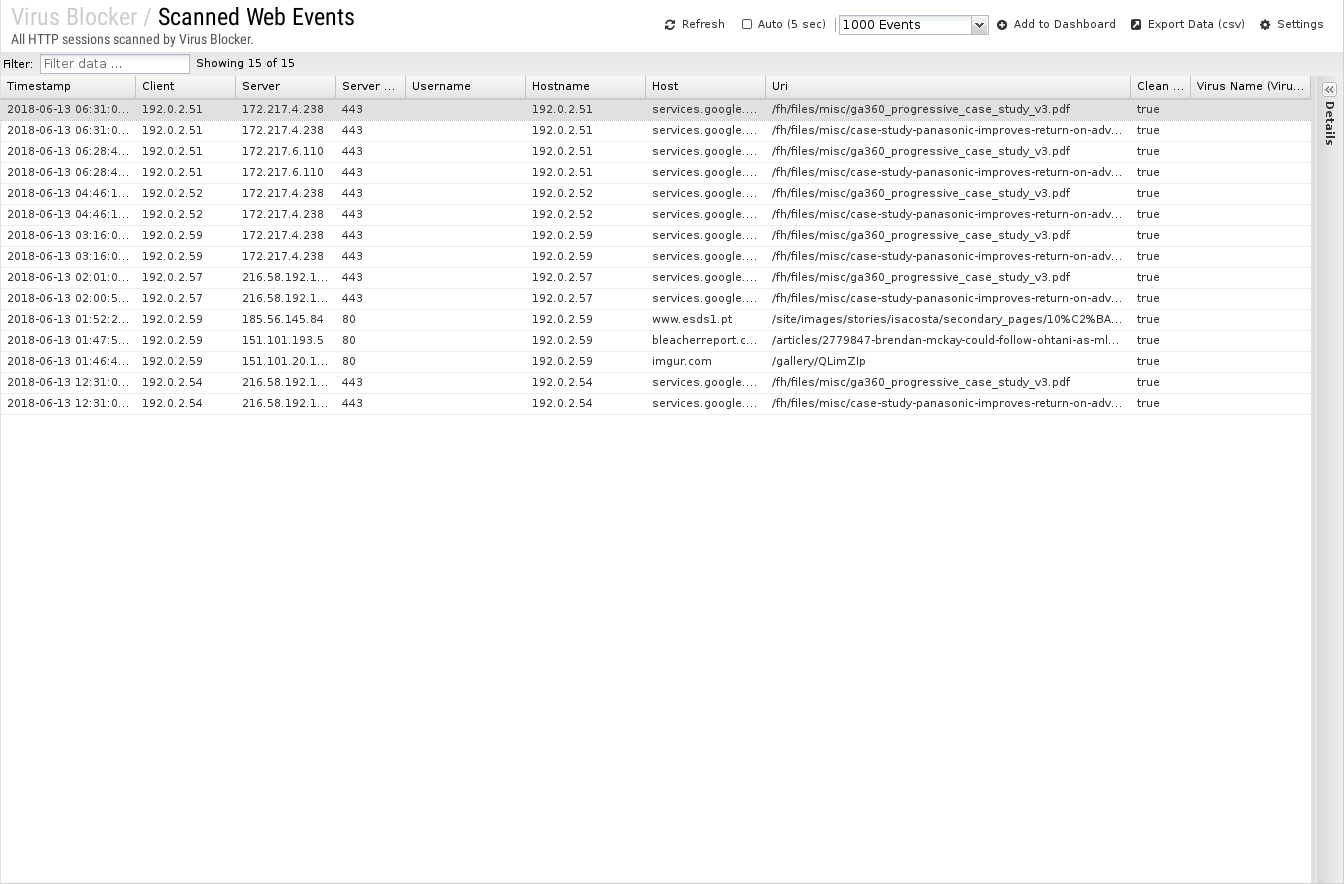1344x884 pixels.
Task: Click the /gallery/QLimZIp uri cell
Action: (x=948, y=362)
